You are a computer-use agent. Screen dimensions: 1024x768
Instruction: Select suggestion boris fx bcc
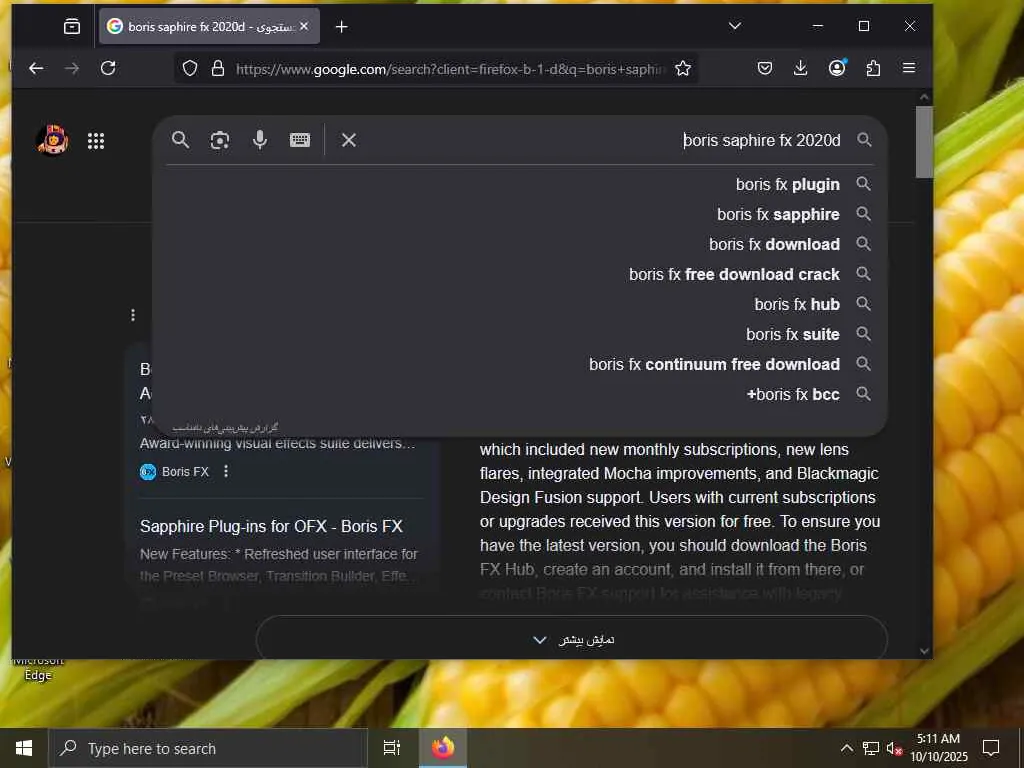[520, 394]
